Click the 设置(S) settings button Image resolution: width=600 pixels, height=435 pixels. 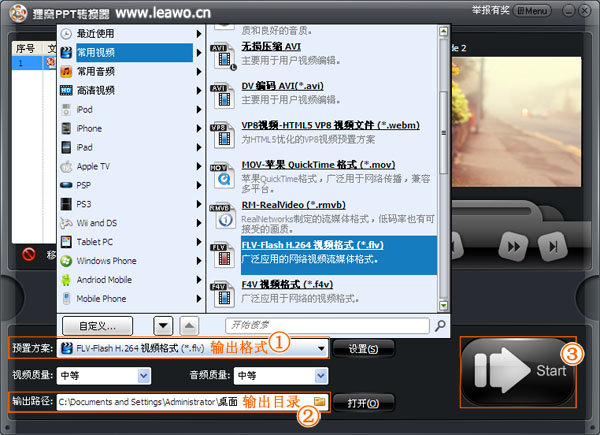tap(363, 349)
